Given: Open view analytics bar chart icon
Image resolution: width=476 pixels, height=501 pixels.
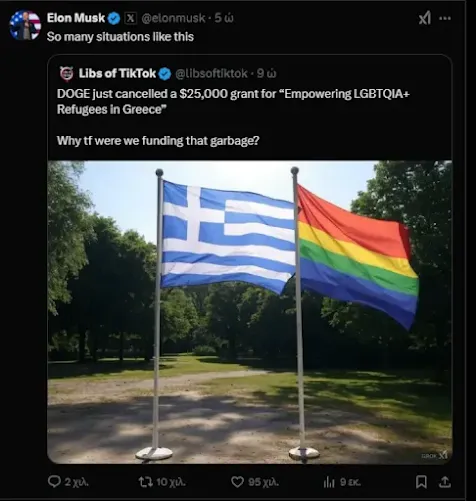Looking at the screenshot, I should (329, 482).
